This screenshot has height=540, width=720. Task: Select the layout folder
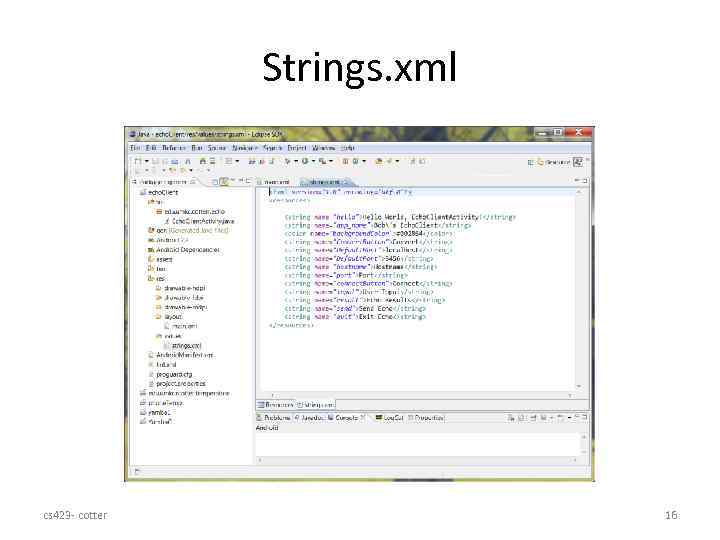click(x=169, y=317)
